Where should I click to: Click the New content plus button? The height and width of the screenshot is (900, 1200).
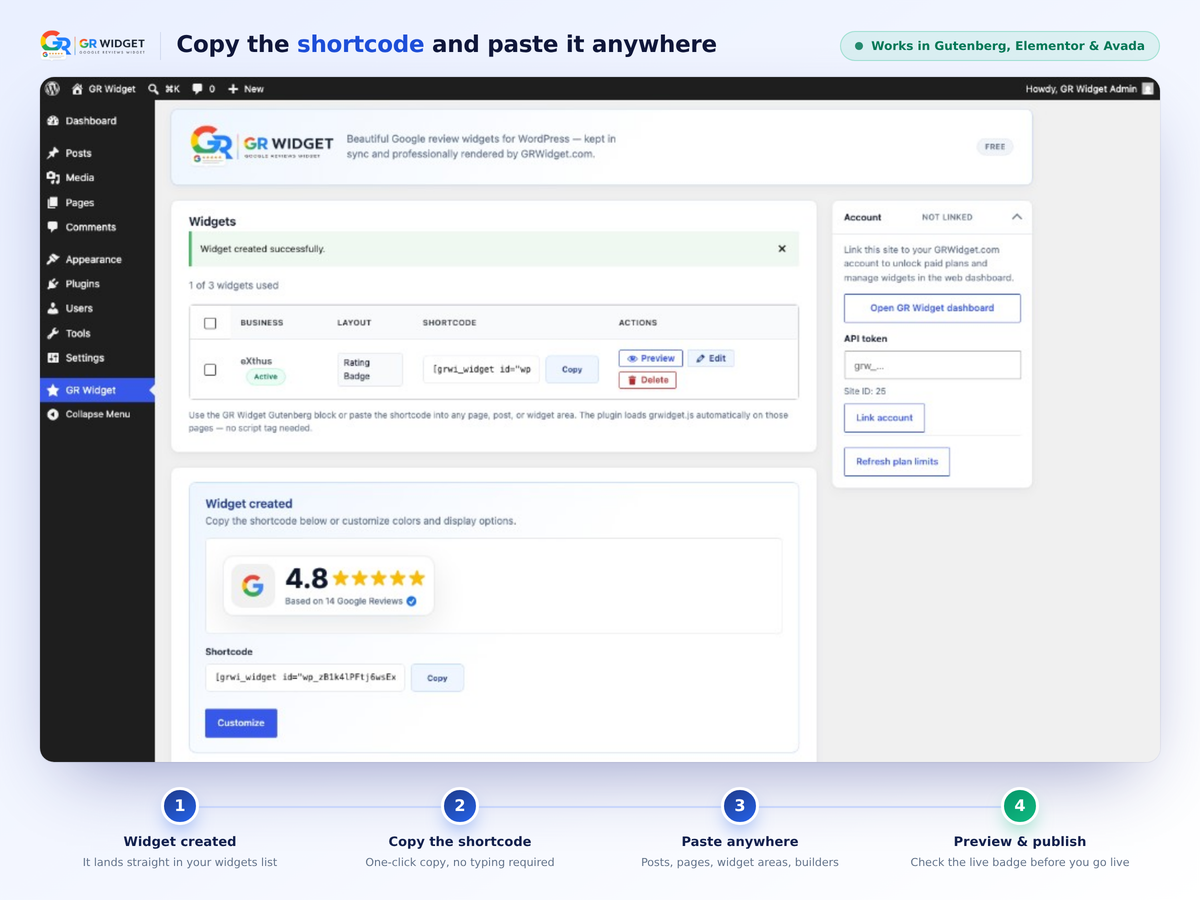coord(246,89)
